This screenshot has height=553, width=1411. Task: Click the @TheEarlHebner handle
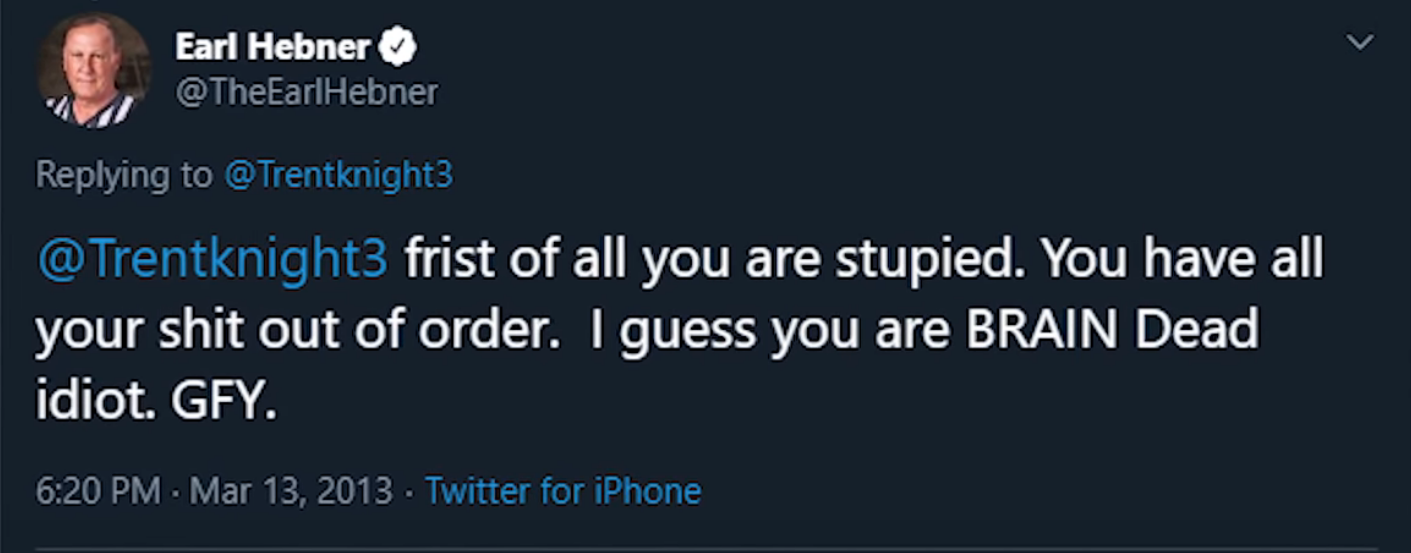click(307, 92)
